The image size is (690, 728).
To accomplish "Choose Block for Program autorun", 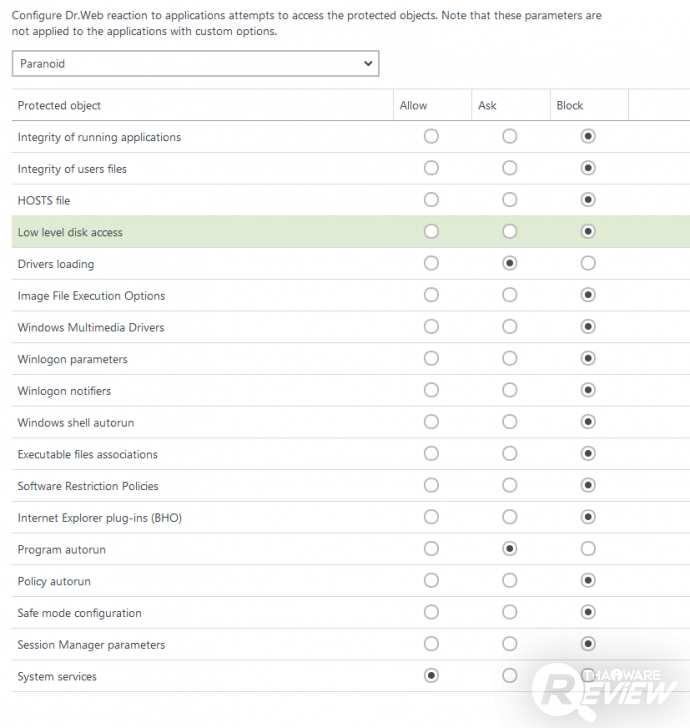I will 588,549.
